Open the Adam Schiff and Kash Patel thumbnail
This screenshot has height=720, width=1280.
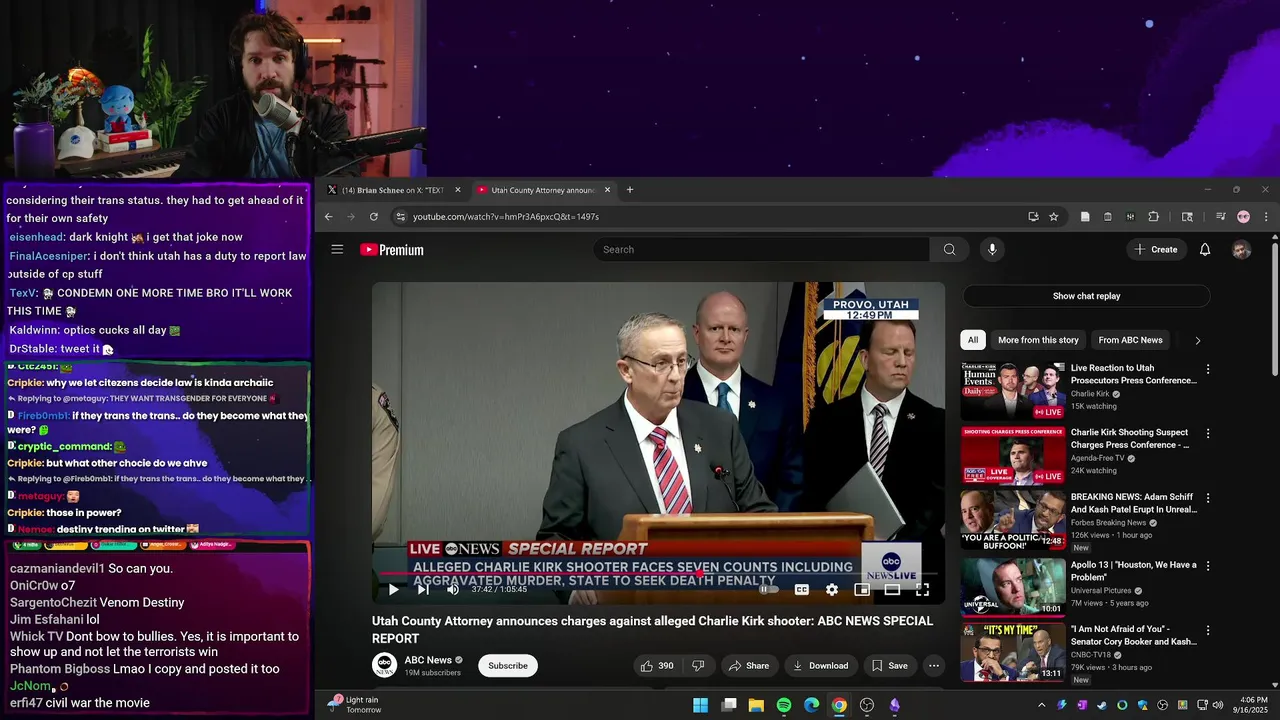click(x=1013, y=519)
